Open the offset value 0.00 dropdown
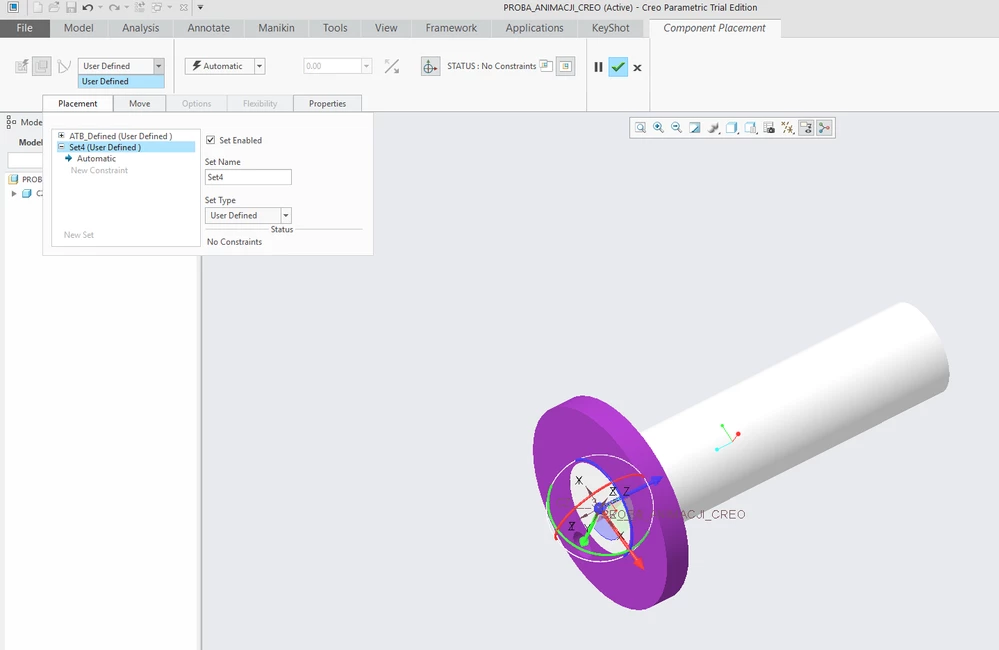The height and width of the screenshot is (650, 999). click(366, 66)
